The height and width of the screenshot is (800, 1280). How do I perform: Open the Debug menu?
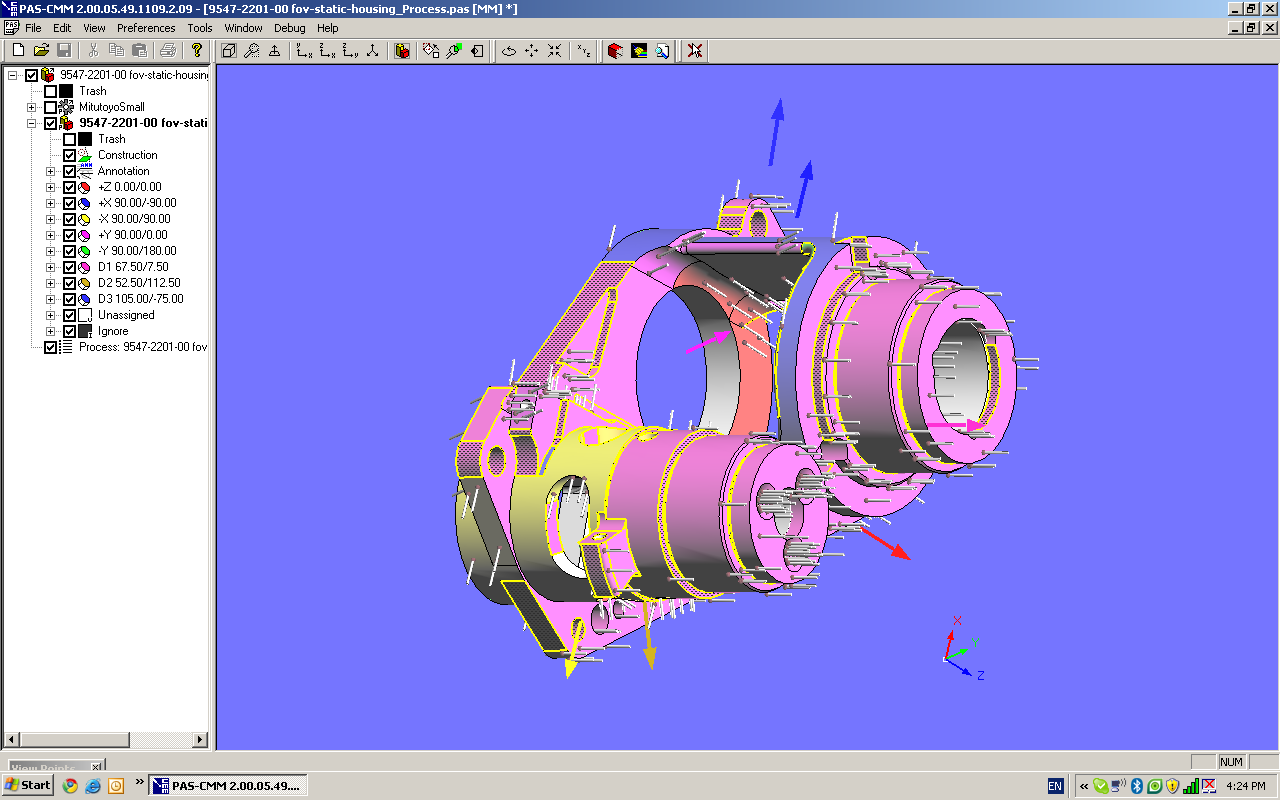pos(290,28)
